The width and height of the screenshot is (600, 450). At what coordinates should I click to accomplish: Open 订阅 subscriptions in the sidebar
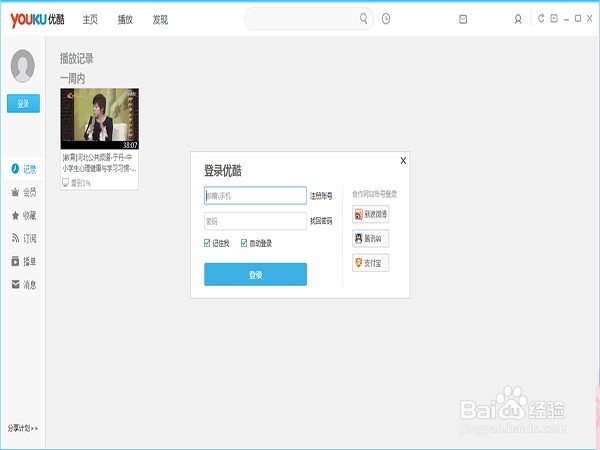click(24, 239)
